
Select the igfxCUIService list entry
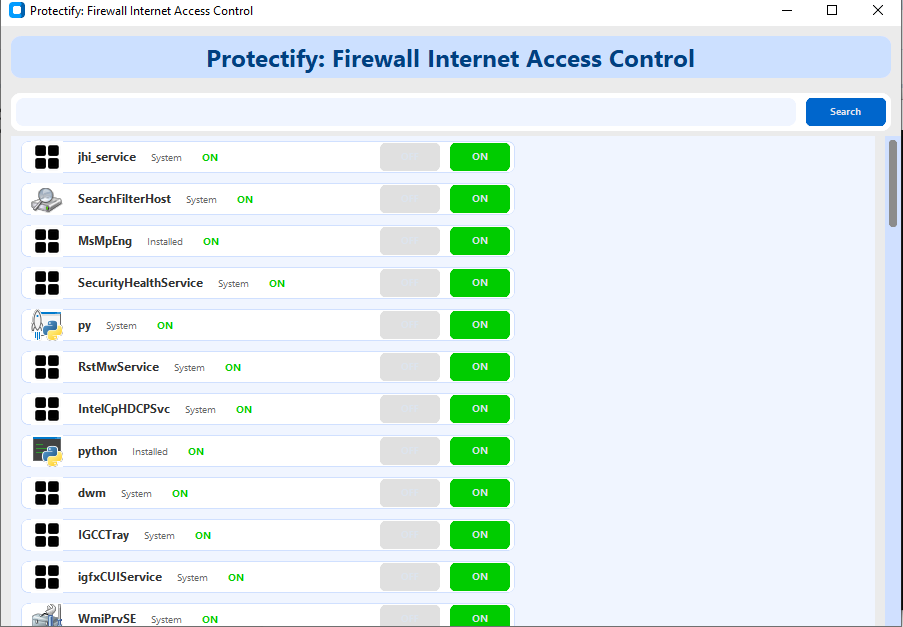tap(120, 577)
